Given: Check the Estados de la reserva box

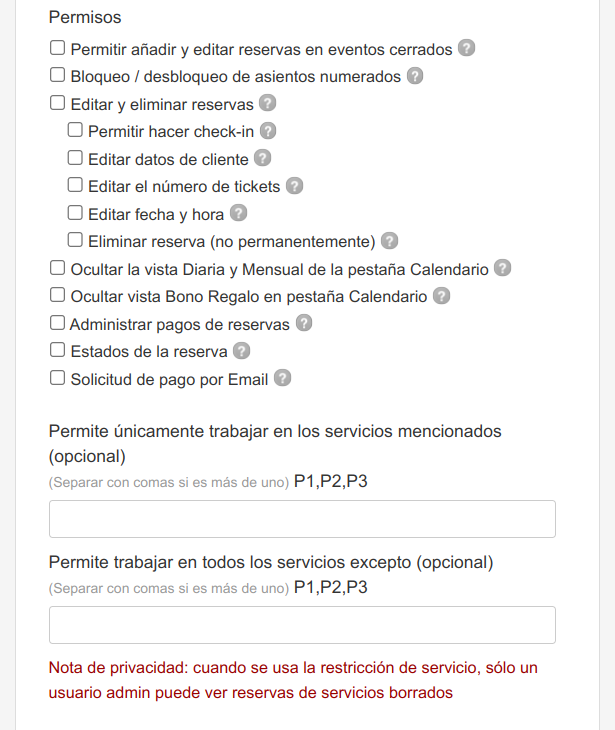Looking at the screenshot, I should 57,350.
